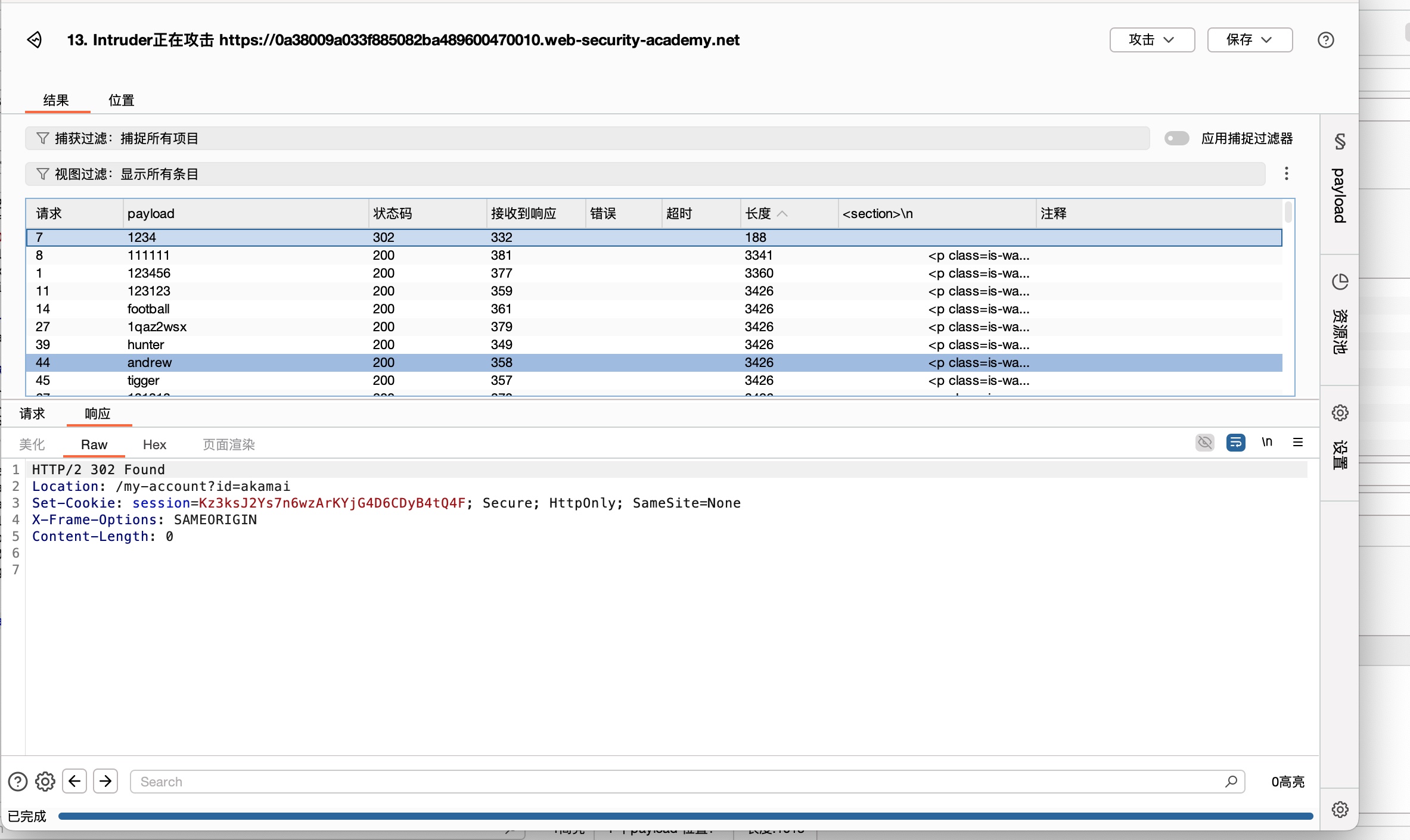Open the help question mark icon top right
The height and width of the screenshot is (840, 1410).
1325,40
